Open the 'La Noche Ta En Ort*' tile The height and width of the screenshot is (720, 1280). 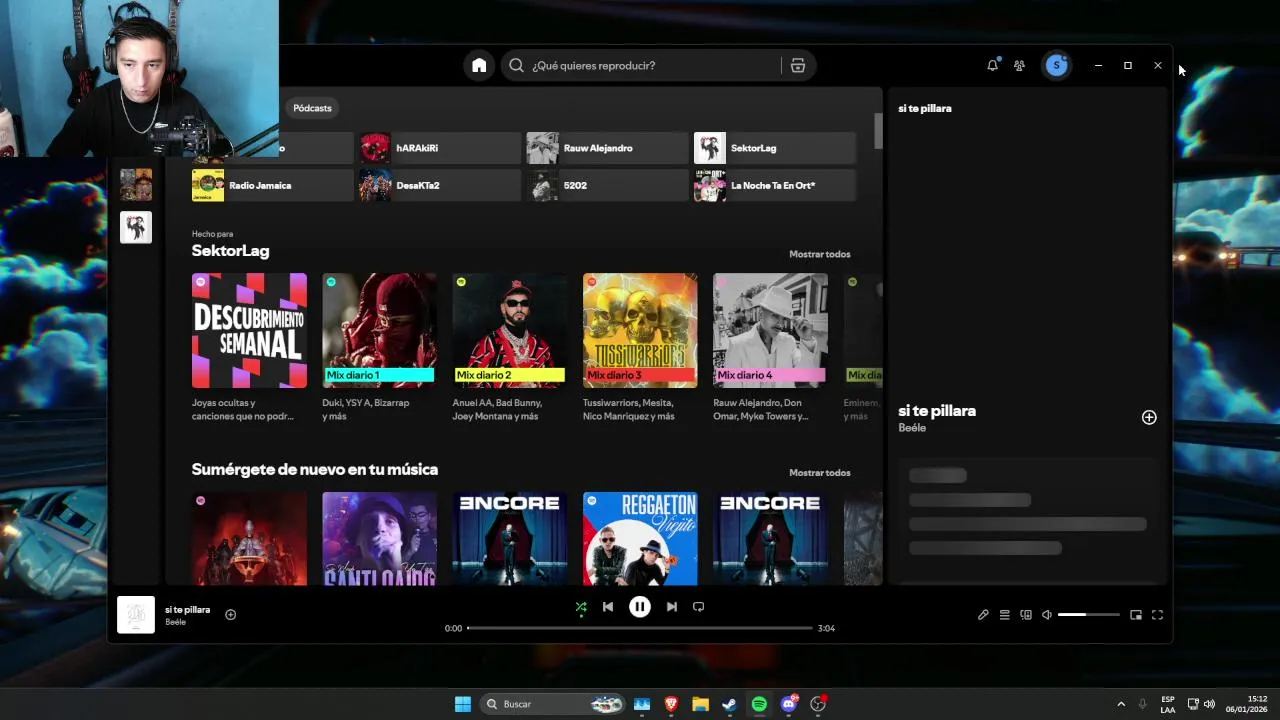(775, 185)
